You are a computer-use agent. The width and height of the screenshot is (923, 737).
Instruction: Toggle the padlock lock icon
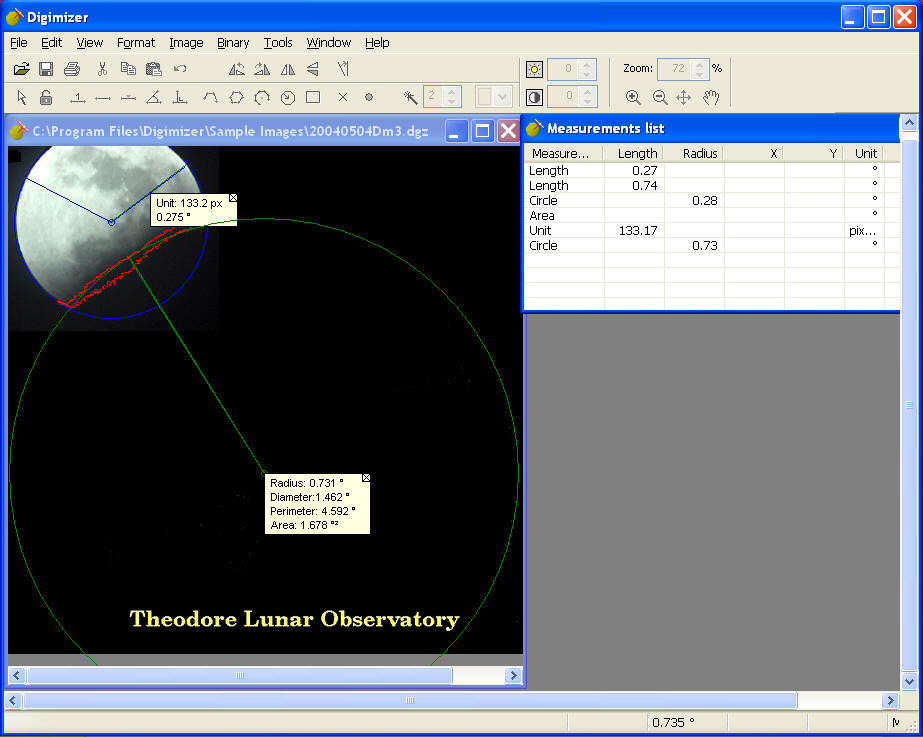[x=46, y=97]
